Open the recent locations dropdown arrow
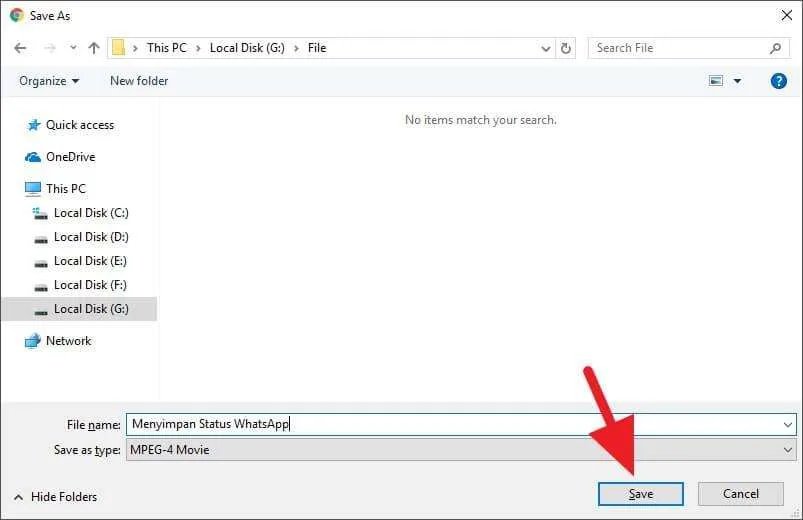The height and width of the screenshot is (520, 803). 73,48
